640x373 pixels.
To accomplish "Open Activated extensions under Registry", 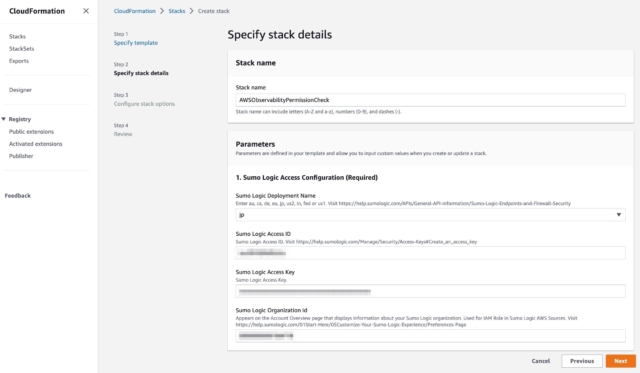I will [x=36, y=144].
